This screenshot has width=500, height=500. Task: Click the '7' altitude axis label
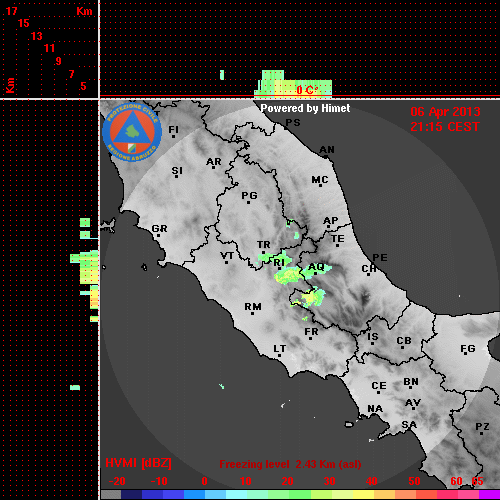pos(71,74)
